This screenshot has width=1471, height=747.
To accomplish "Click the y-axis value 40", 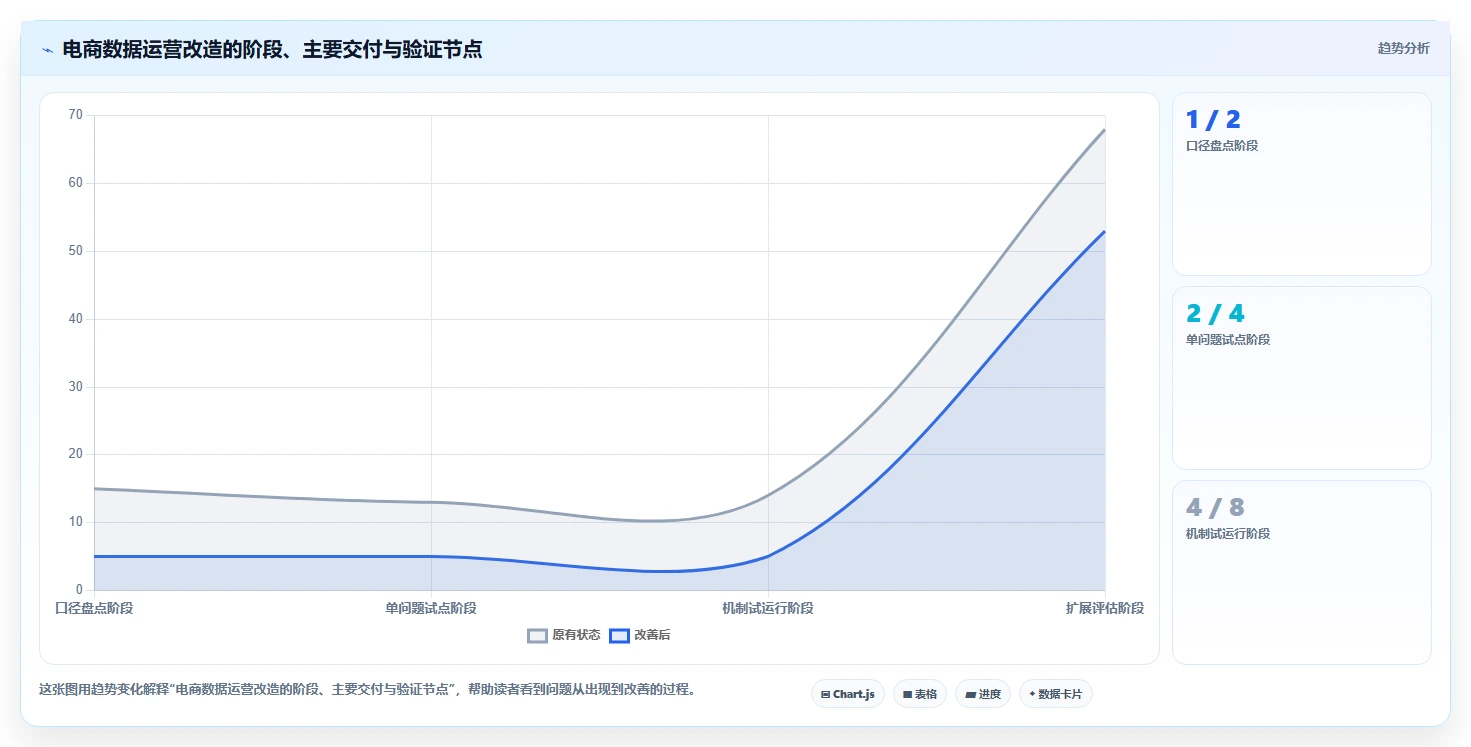I will [76, 319].
